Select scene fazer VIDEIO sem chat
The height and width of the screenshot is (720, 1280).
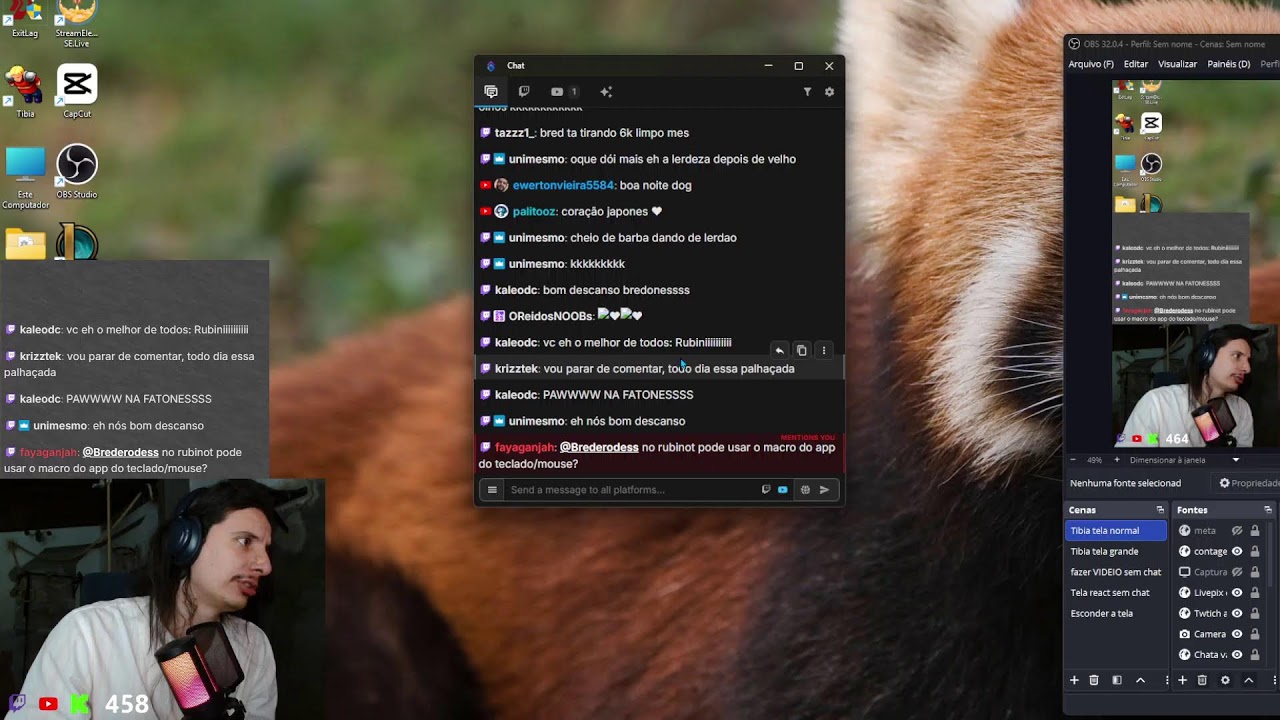click(x=1116, y=572)
